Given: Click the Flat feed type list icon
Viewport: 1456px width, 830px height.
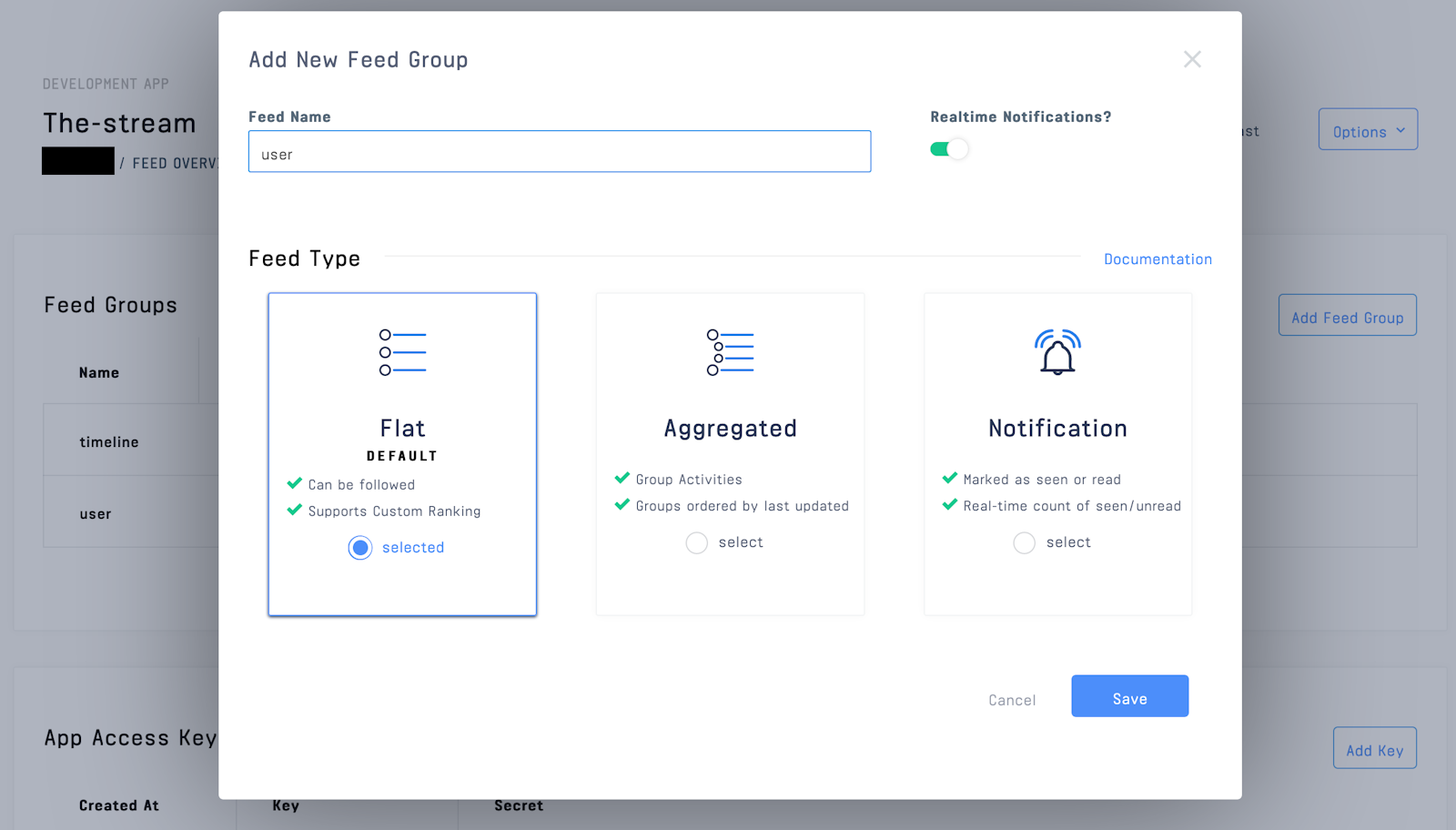Looking at the screenshot, I should point(401,352).
